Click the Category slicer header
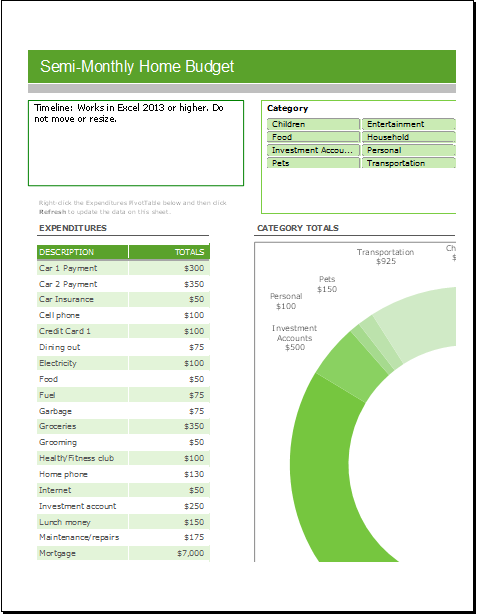 pyautogui.click(x=288, y=108)
